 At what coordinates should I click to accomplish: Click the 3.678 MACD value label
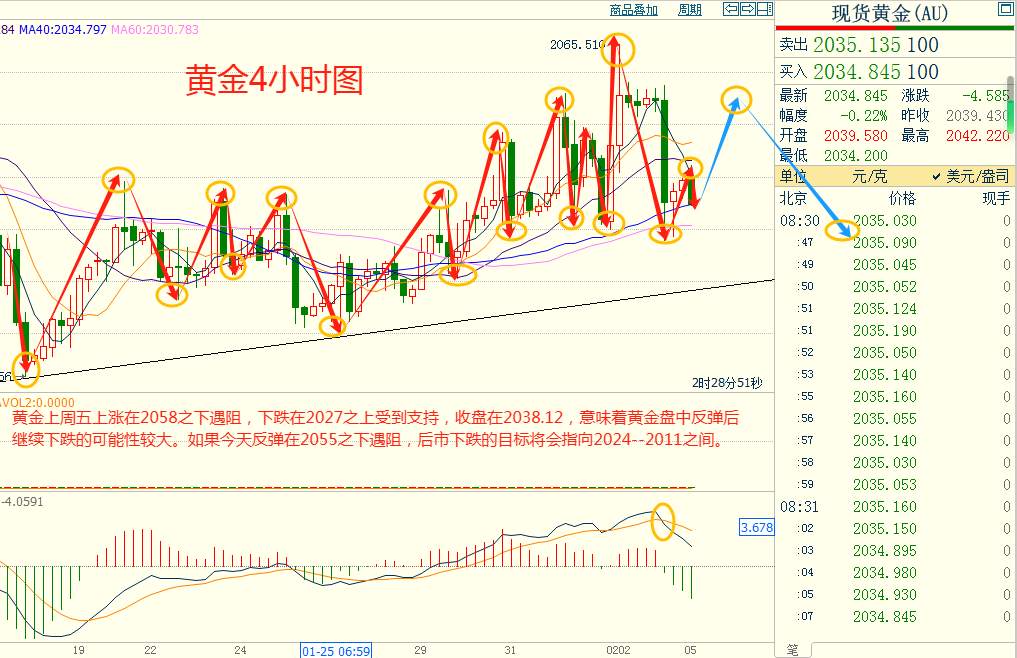click(756, 528)
